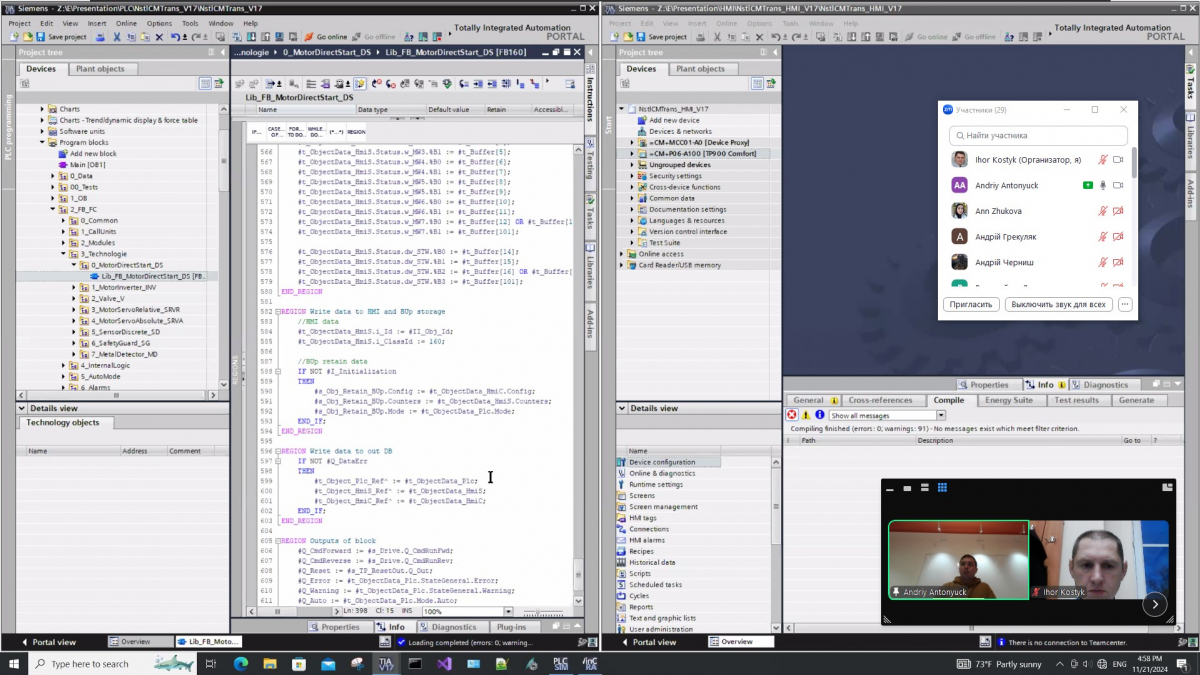Expand =CM+MCC01-A0 Device Proxy node
This screenshot has width=1200, height=675.
tap(632, 142)
